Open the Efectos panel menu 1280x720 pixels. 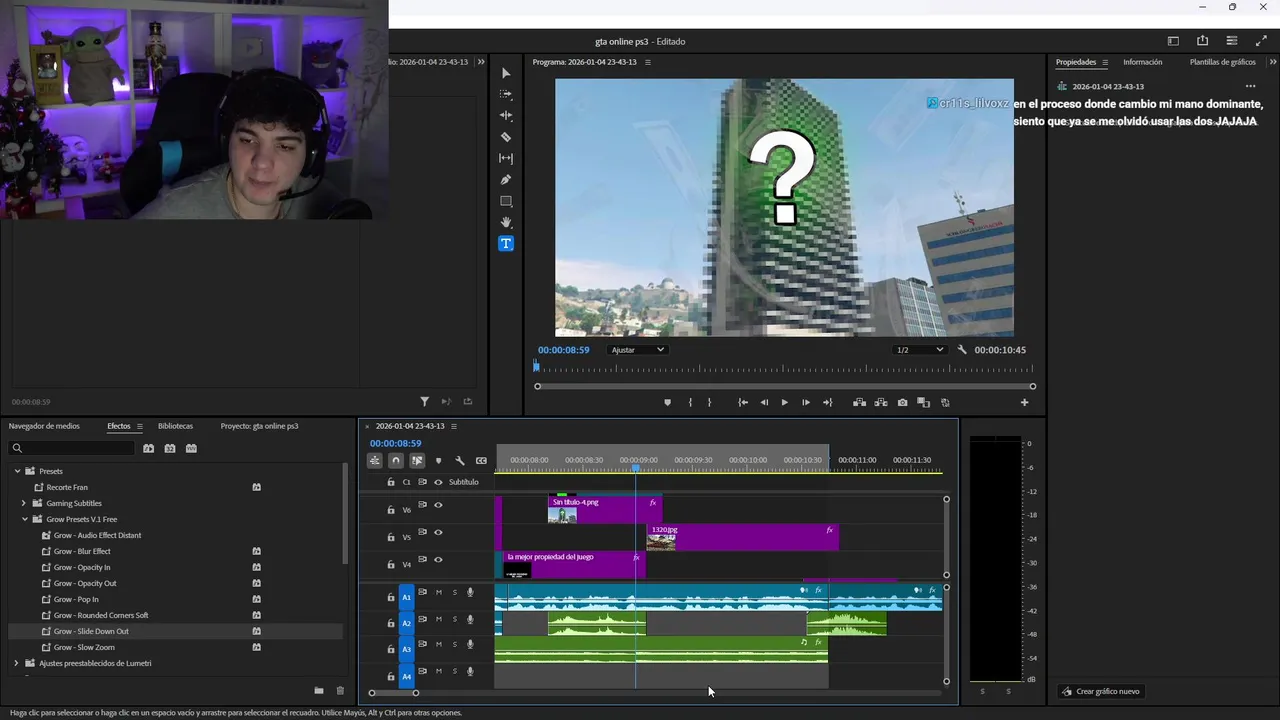click(x=139, y=426)
